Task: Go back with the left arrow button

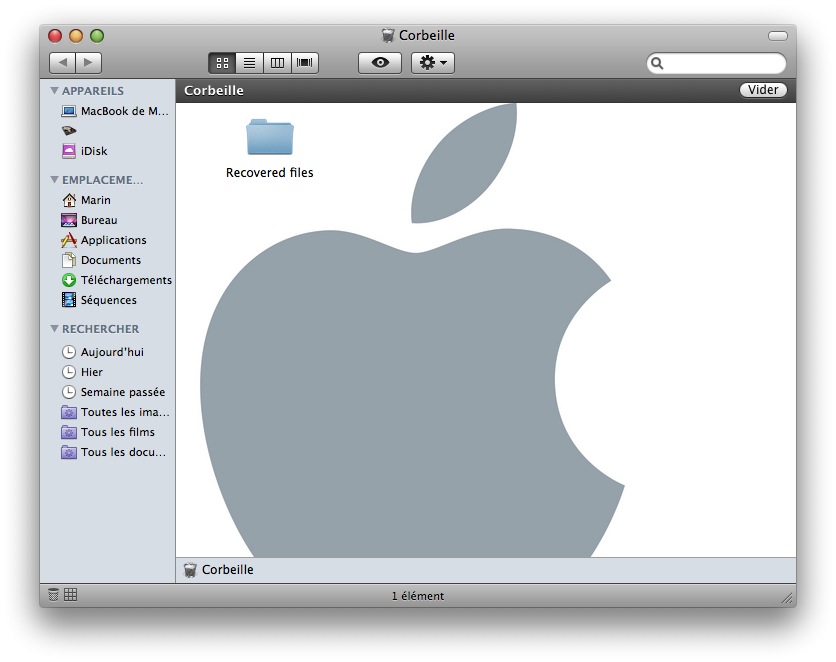Action: coord(62,63)
